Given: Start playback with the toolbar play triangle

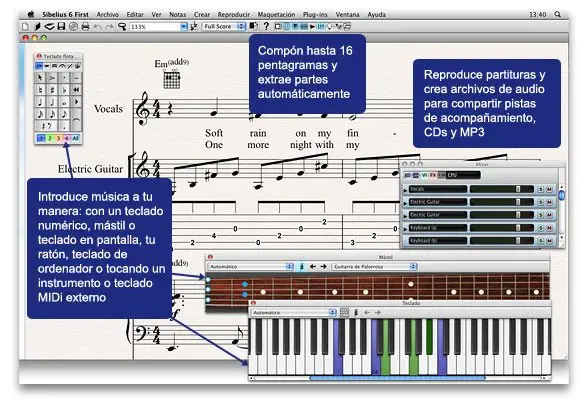Looking at the screenshot, I should click(312, 27).
